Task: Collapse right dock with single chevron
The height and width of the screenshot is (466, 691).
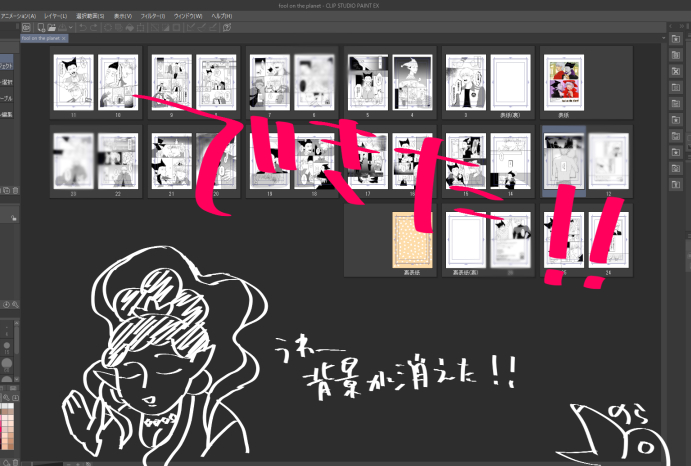Action: pyautogui.click(x=671, y=26)
